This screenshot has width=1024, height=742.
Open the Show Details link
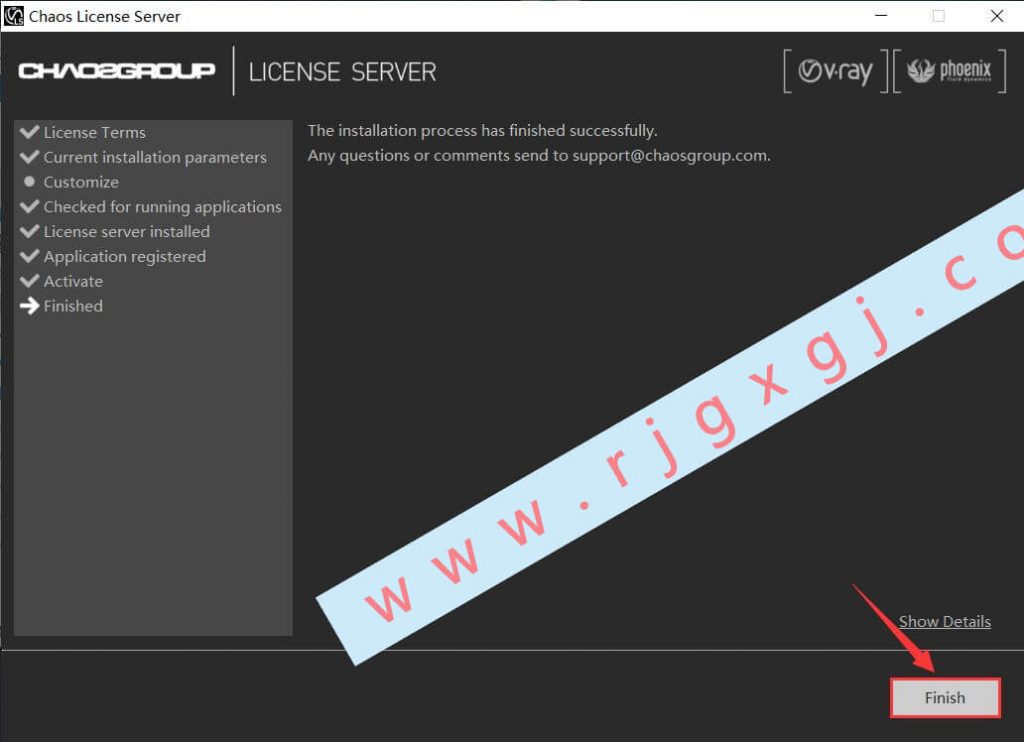point(944,621)
